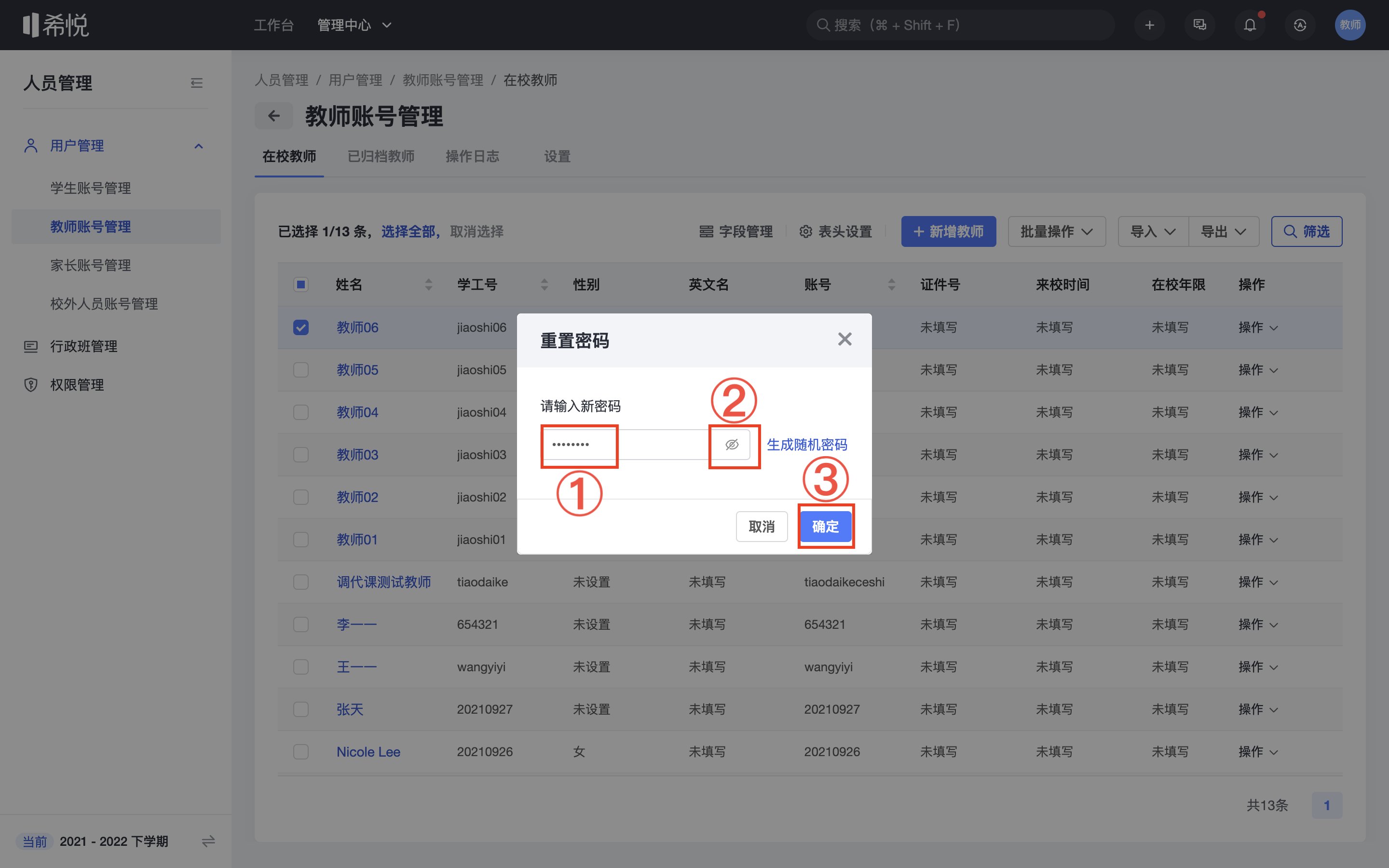Open the 导入 dropdown
The height and width of the screenshot is (868, 1389).
click(x=1153, y=231)
